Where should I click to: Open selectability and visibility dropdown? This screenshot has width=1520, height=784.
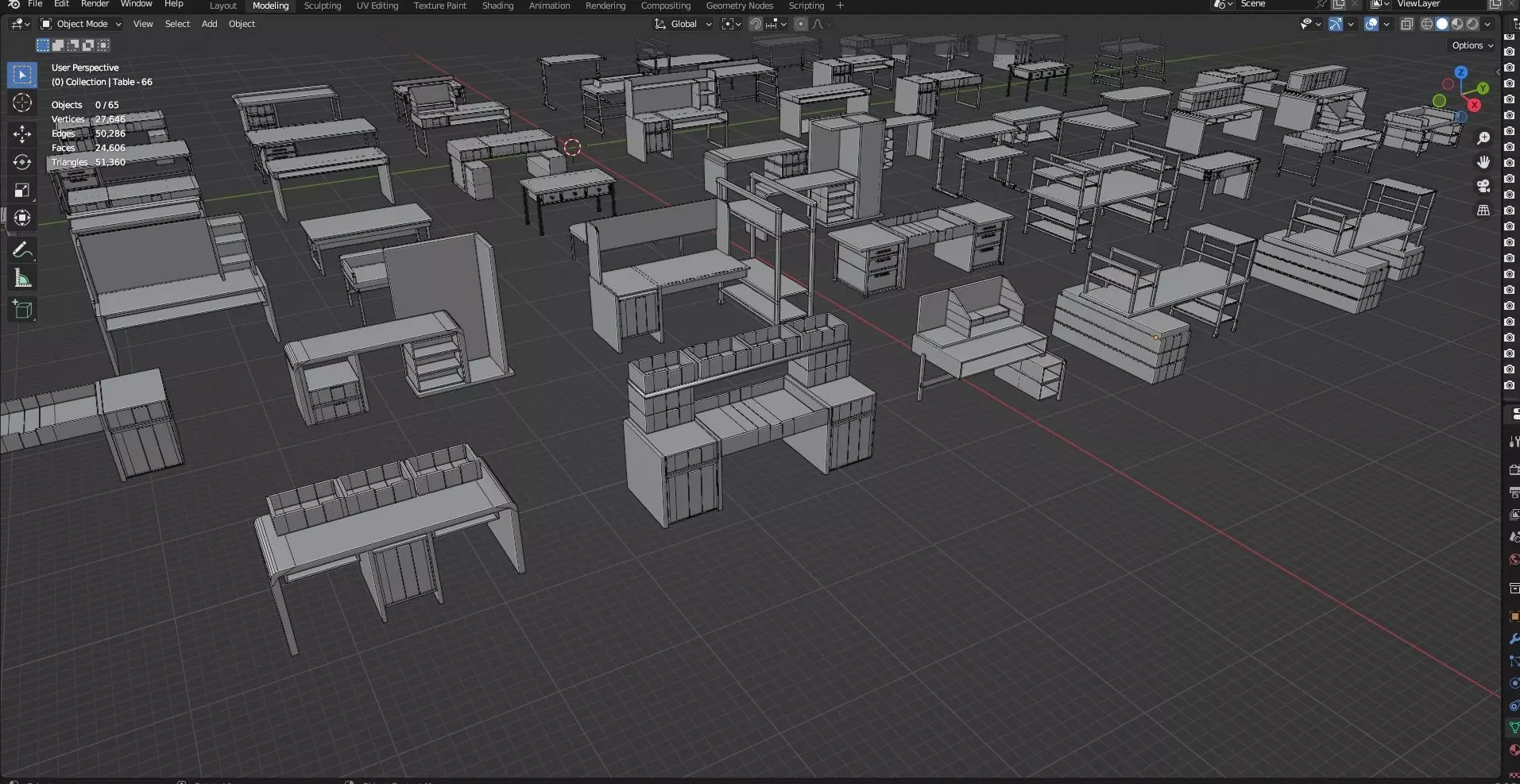[1310, 24]
